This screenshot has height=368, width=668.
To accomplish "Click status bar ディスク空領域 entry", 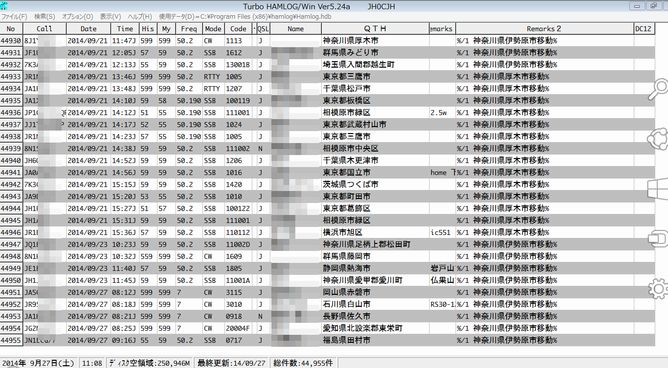I will (149, 363).
